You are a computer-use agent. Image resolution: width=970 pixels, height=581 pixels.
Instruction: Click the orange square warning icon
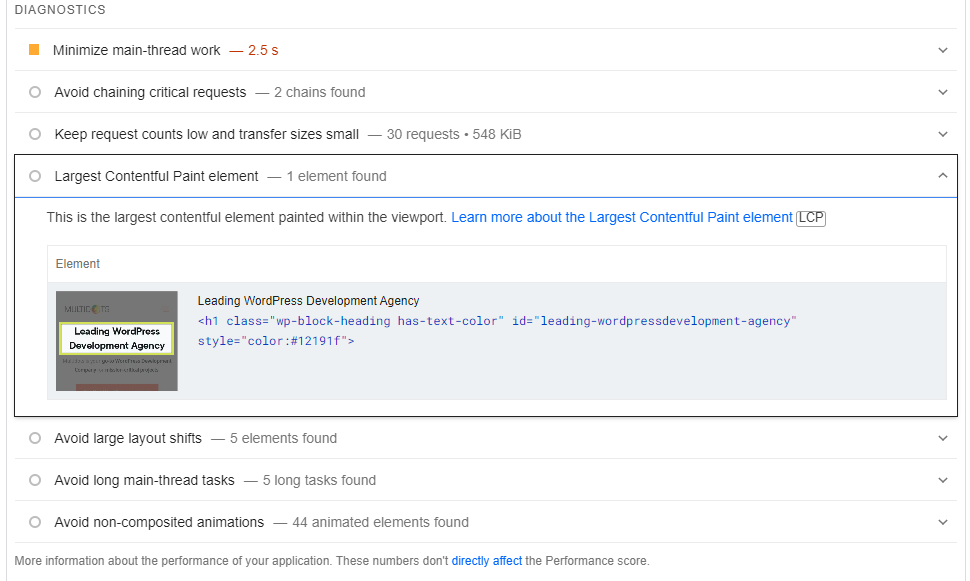coord(34,49)
